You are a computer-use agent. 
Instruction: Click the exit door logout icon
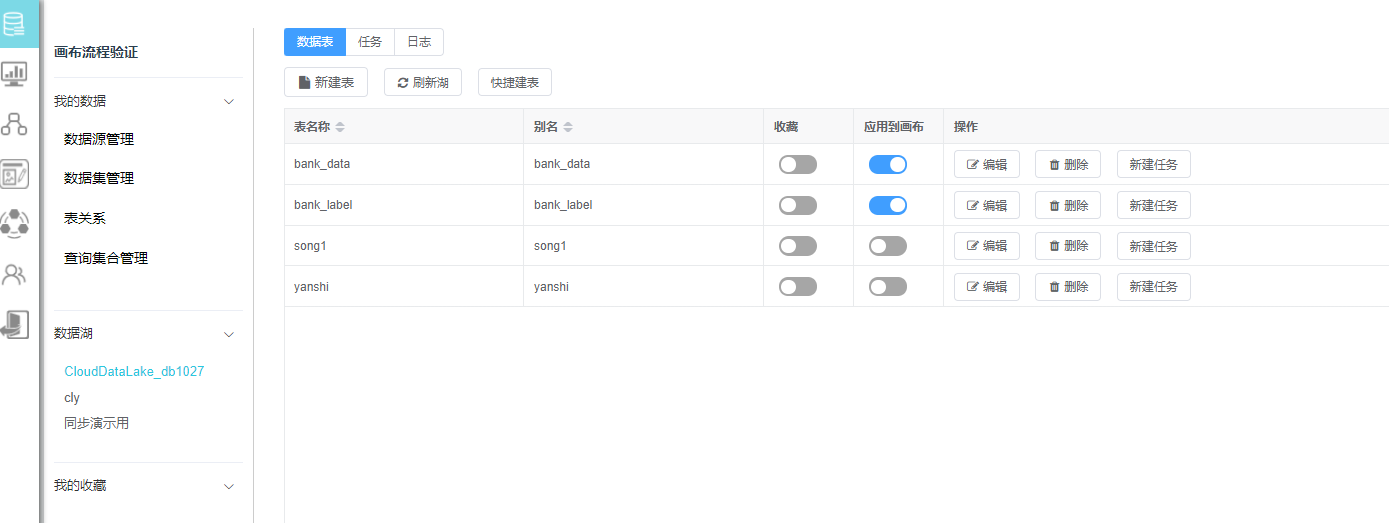tap(15, 324)
